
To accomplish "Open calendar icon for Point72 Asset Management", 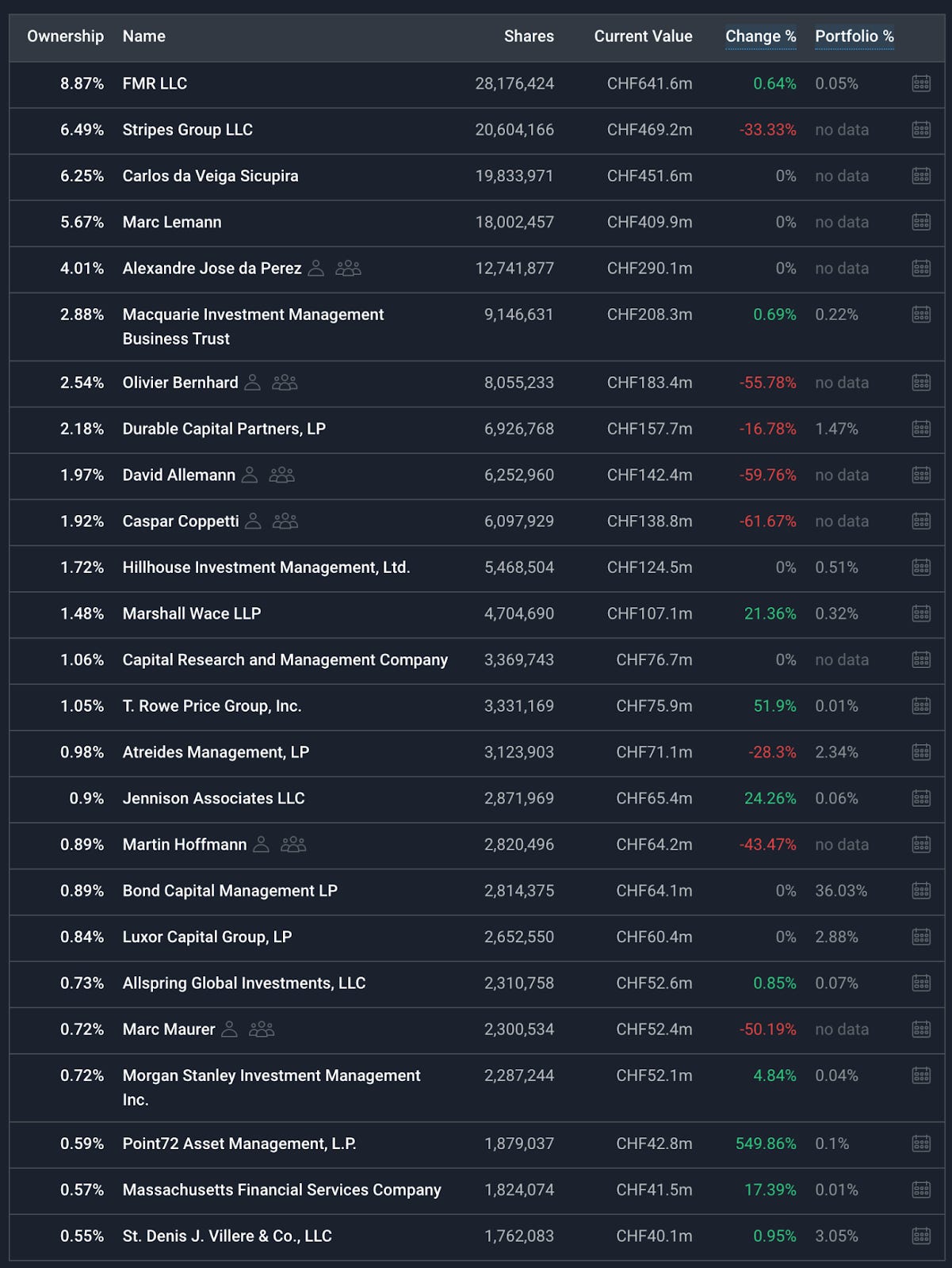I will tap(921, 1144).
